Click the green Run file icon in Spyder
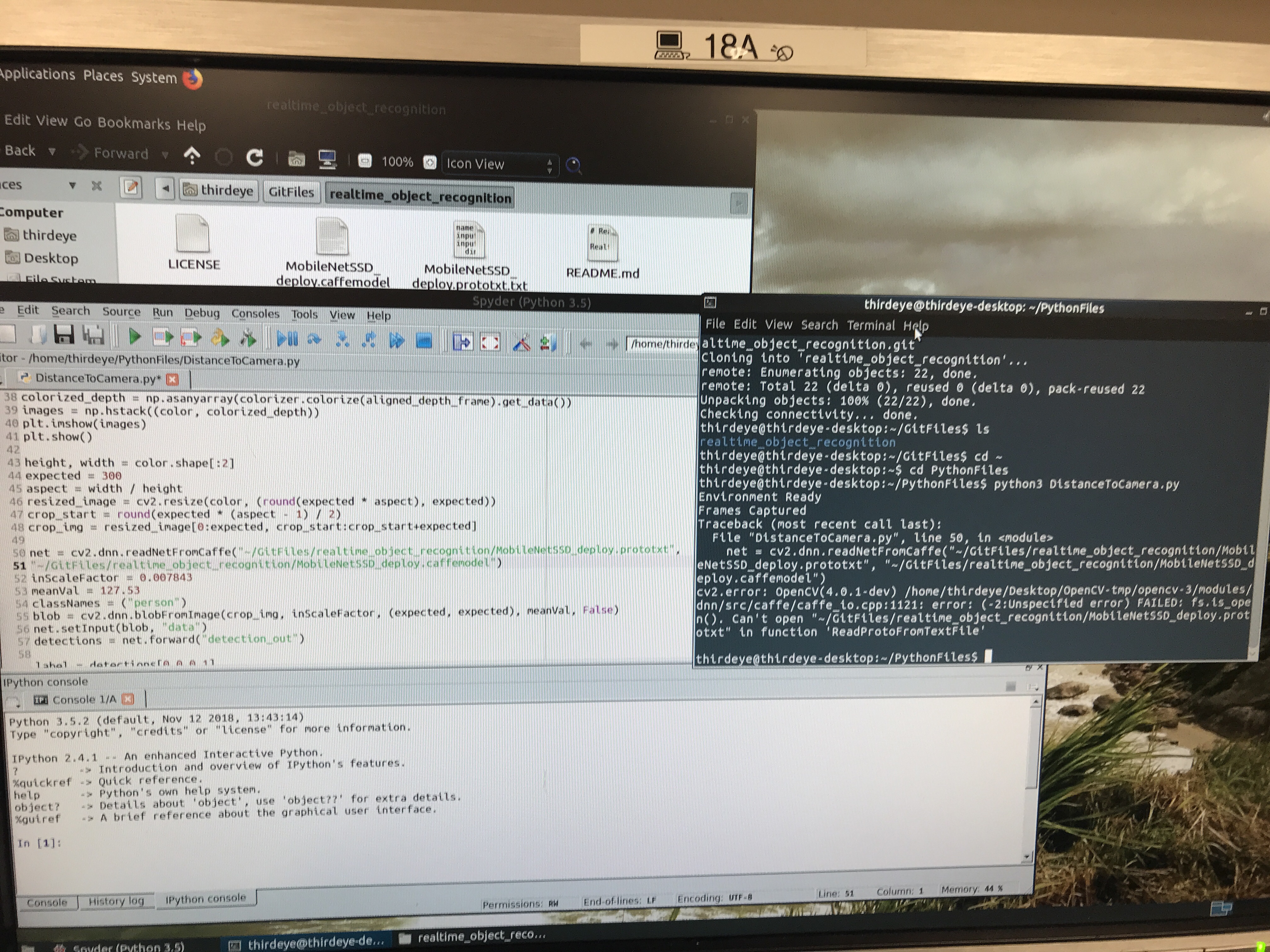 [x=134, y=337]
